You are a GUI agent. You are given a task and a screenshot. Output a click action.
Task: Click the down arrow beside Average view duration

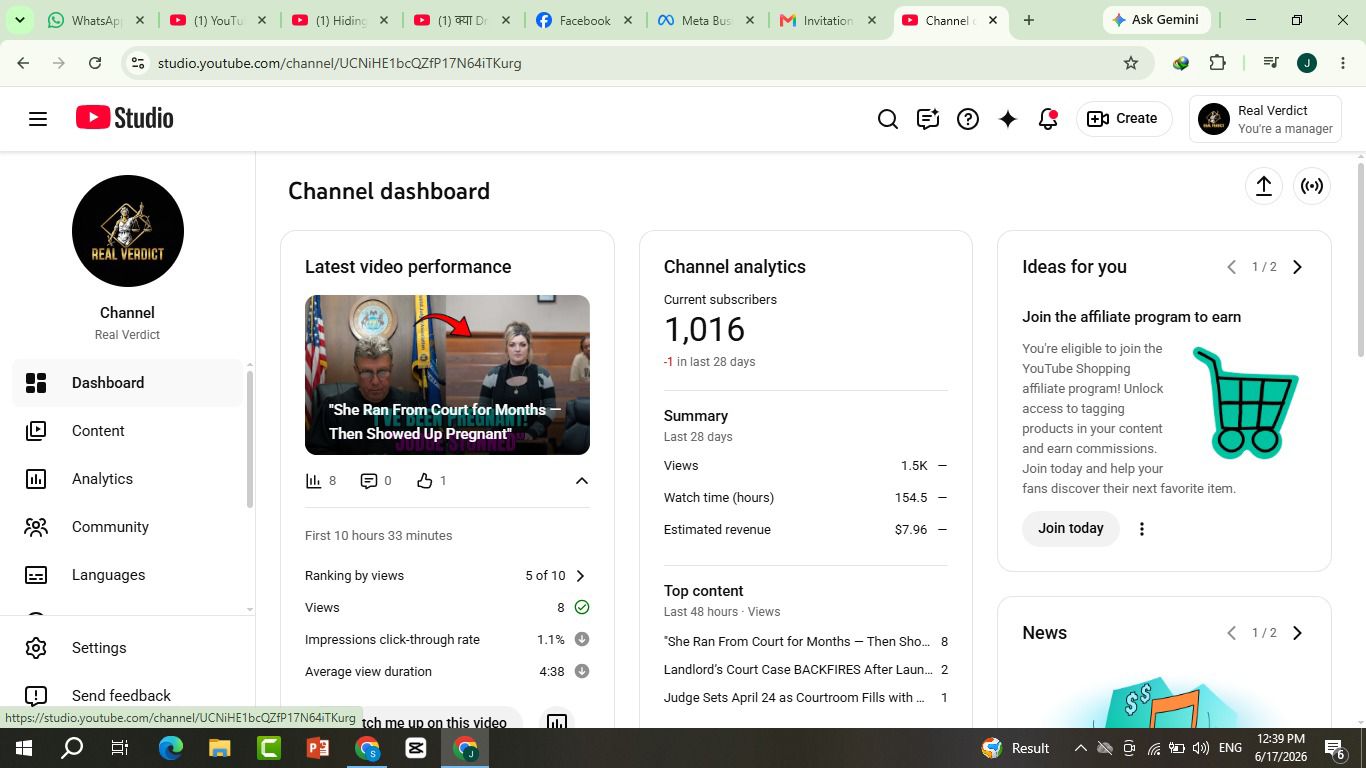click(x=582, y=671)
